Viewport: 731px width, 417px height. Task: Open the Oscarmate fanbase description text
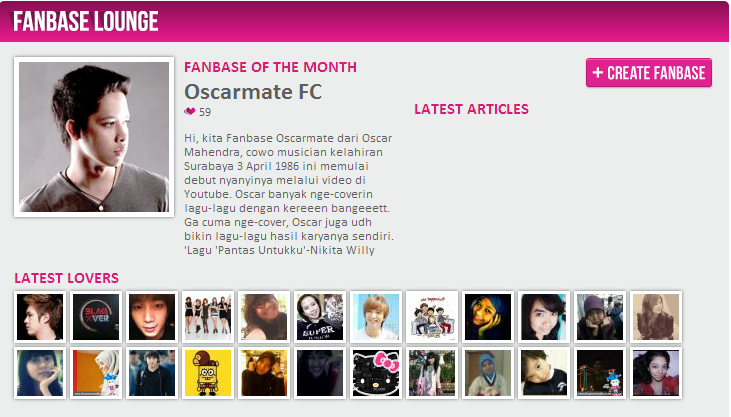pos(289,194)
